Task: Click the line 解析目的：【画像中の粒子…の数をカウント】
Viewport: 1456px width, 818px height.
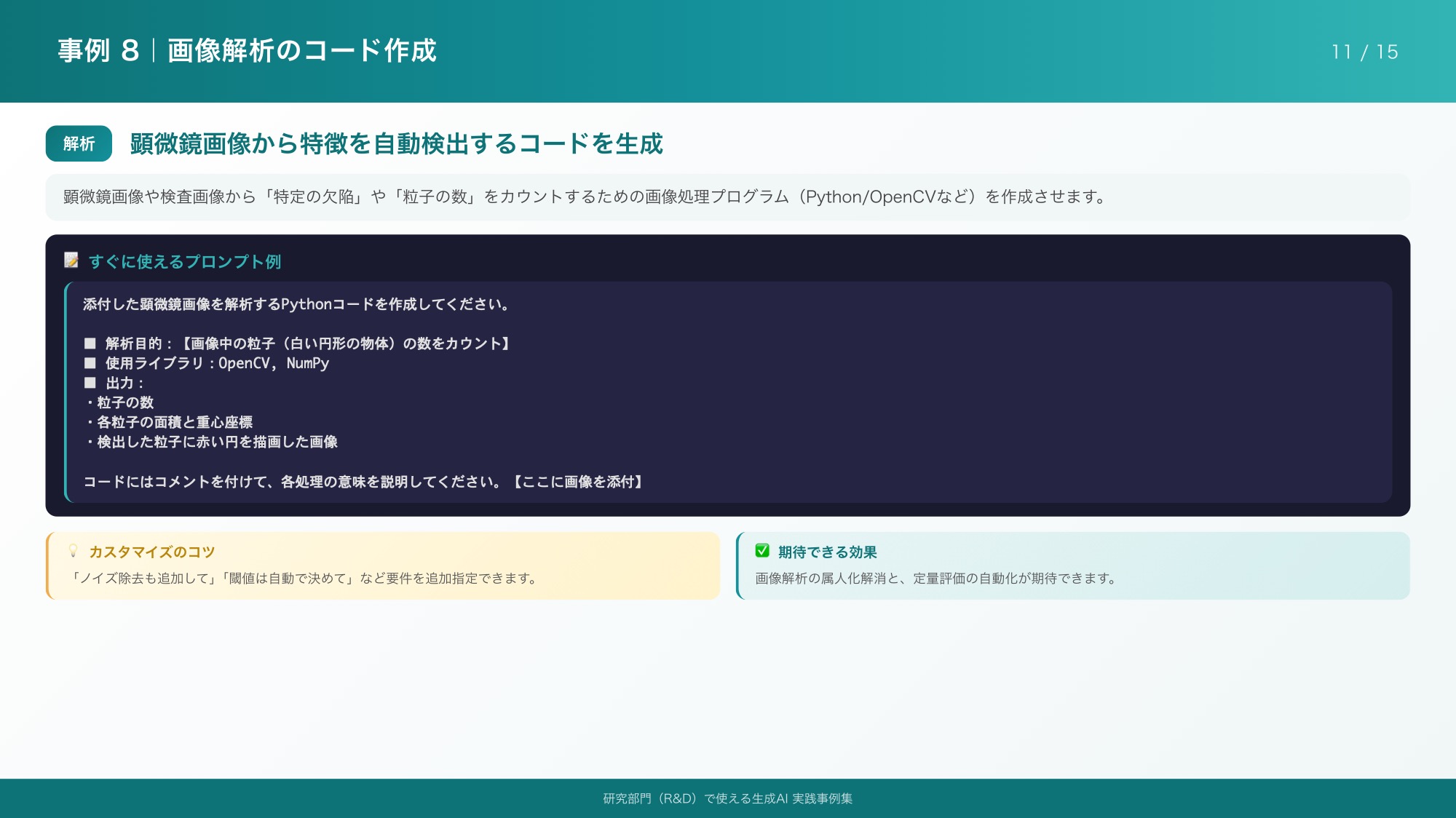Action: click(308, 344)
